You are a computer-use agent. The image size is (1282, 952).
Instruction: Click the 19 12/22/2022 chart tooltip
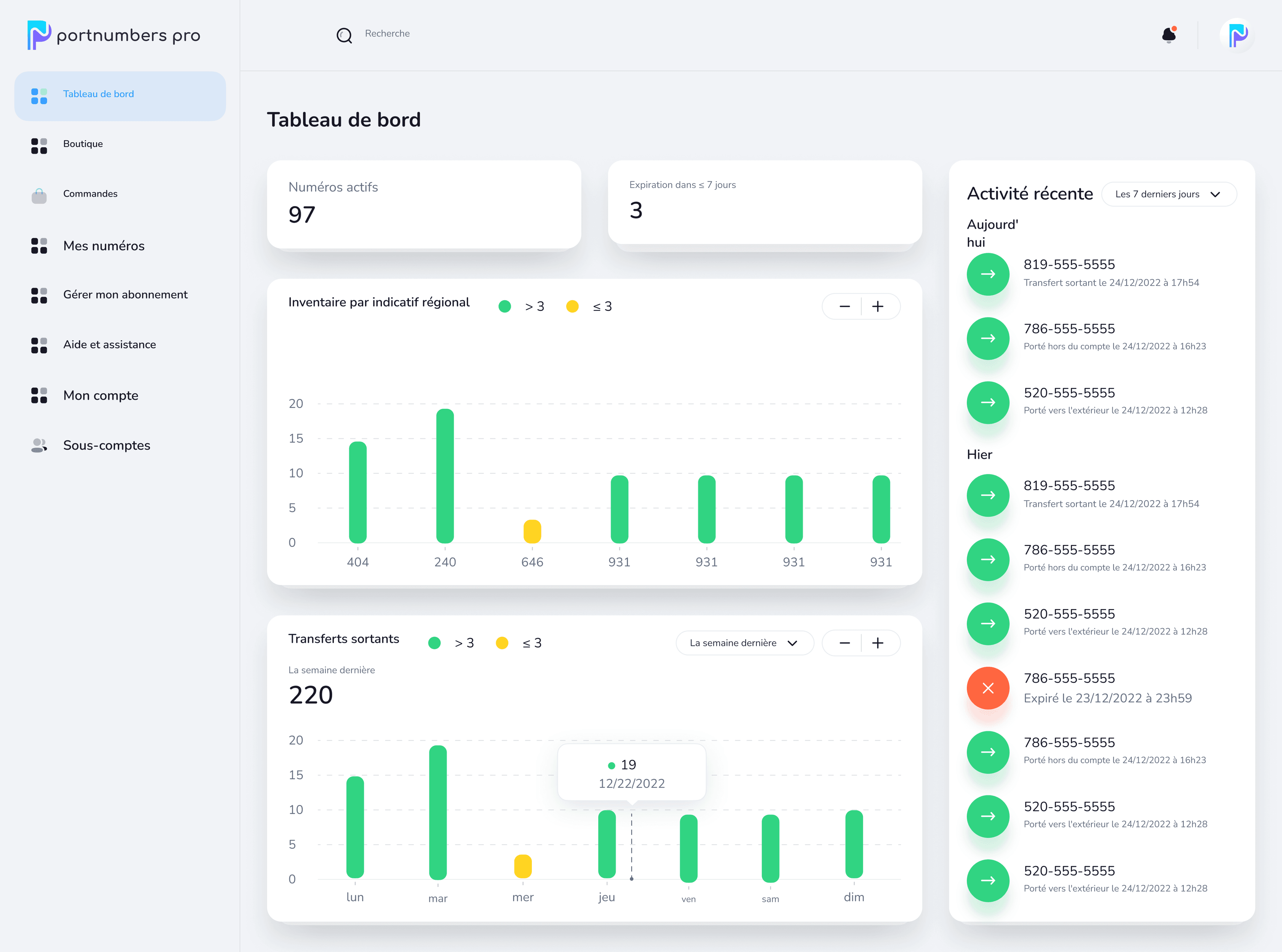point(632,773)
